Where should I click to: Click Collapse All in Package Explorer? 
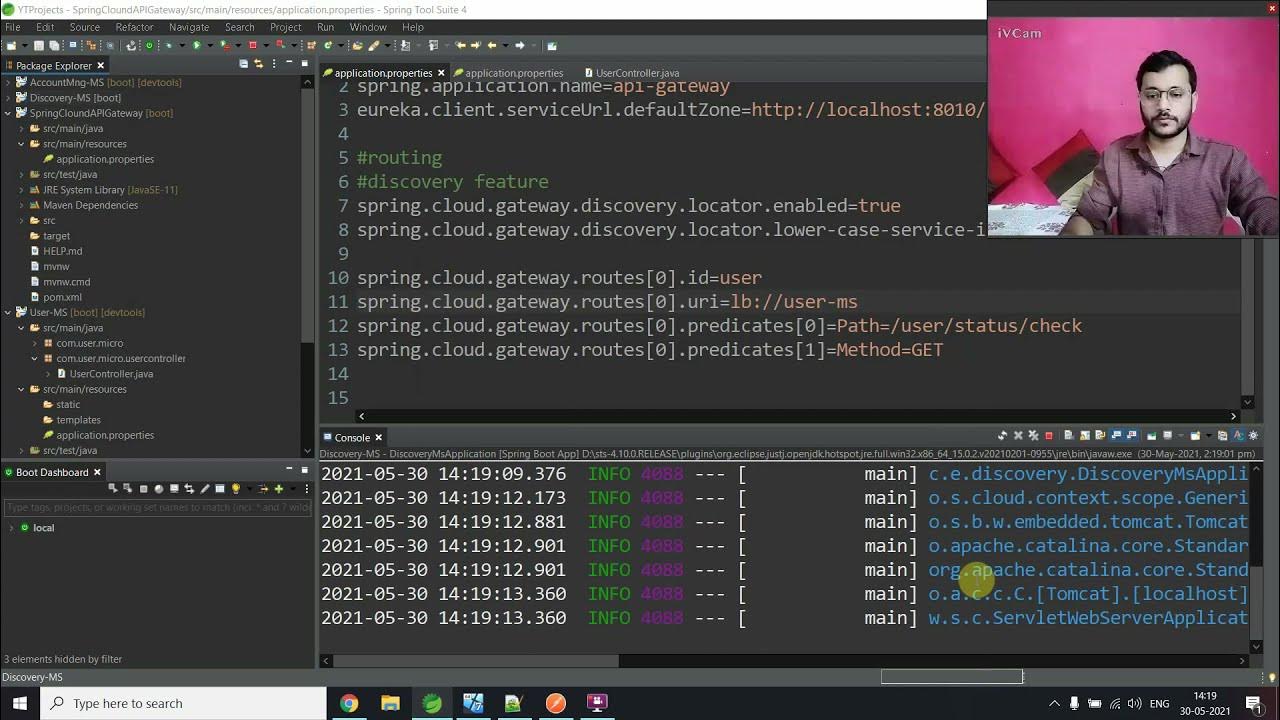[x=243, y=64]
